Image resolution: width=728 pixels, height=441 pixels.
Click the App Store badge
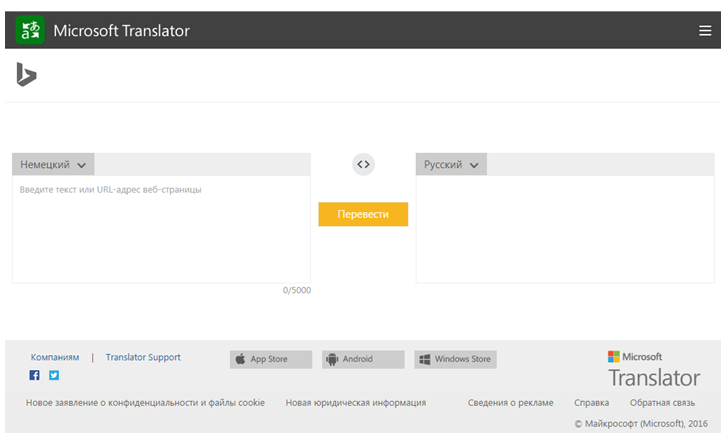(271, 359)
